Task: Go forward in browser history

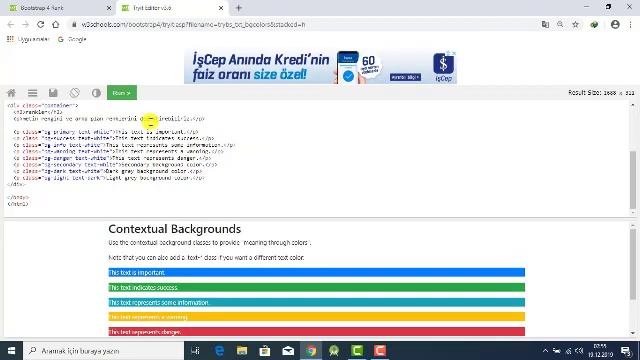Action: point(25,24)
